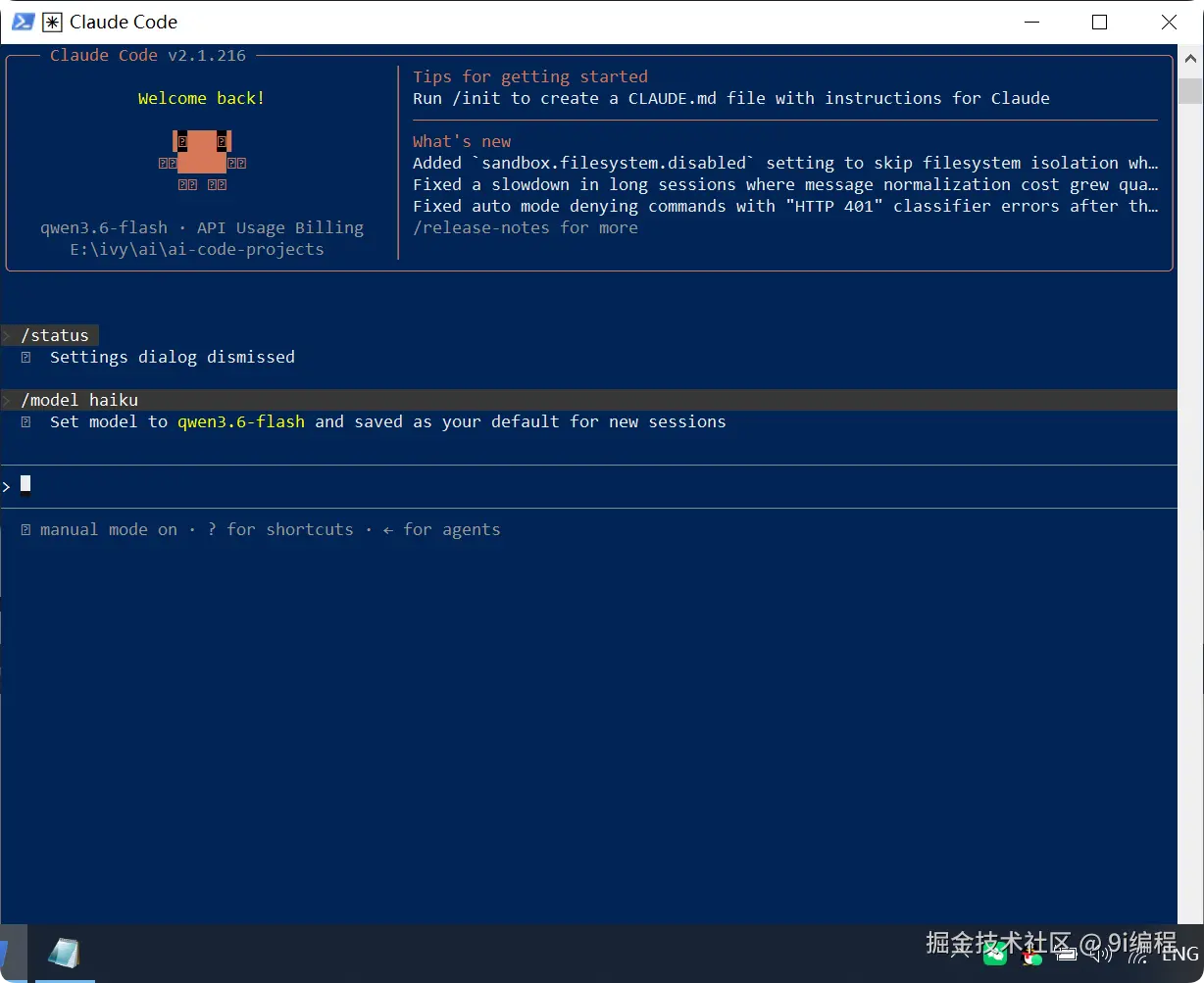This screenshot has height=983, width=1204.
Task: Click 'manual mode on' status text
Action: pyautogui.click(x=109, y=529)
